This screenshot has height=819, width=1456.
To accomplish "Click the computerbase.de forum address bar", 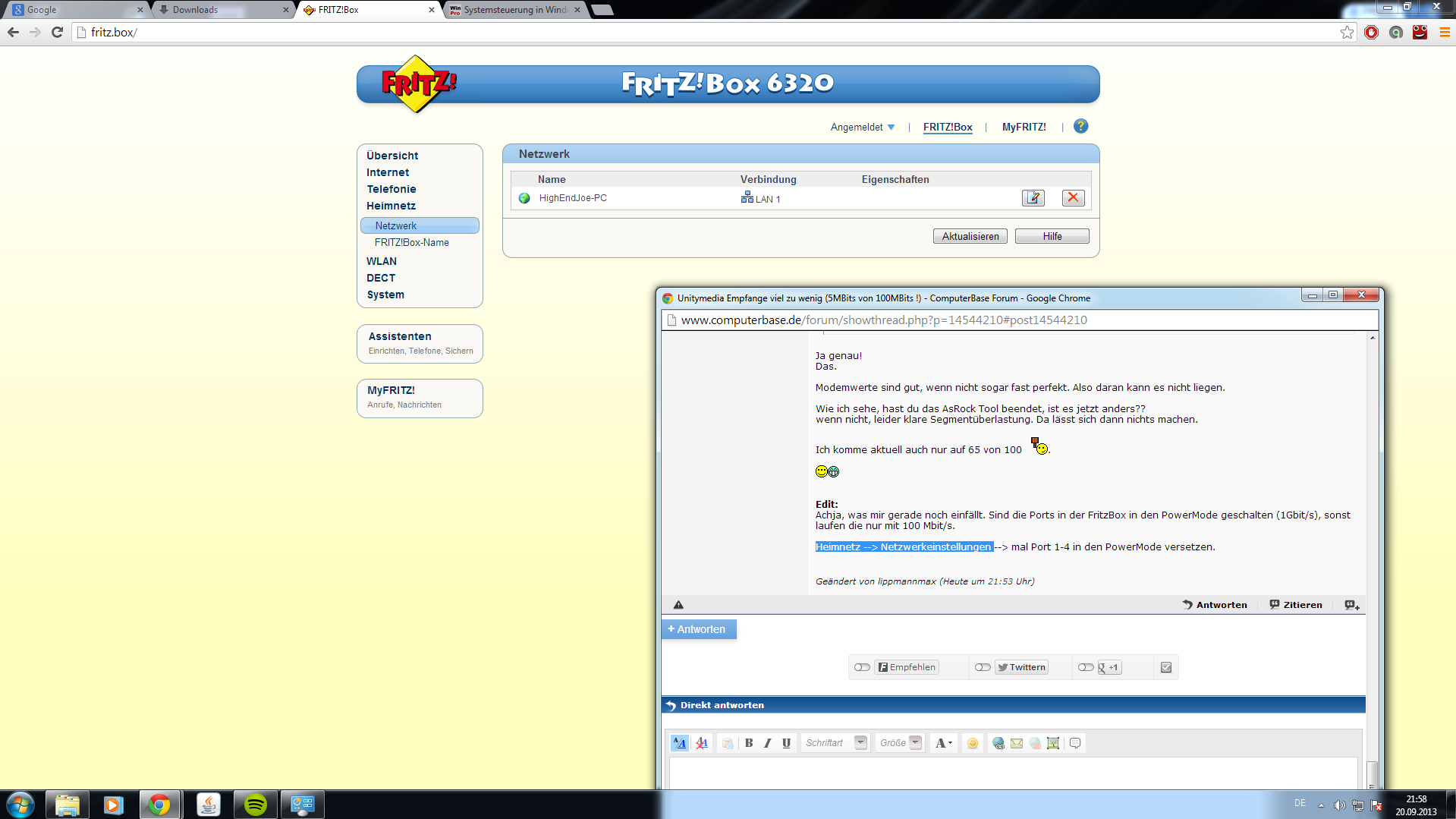I will tap(1019, 320).
